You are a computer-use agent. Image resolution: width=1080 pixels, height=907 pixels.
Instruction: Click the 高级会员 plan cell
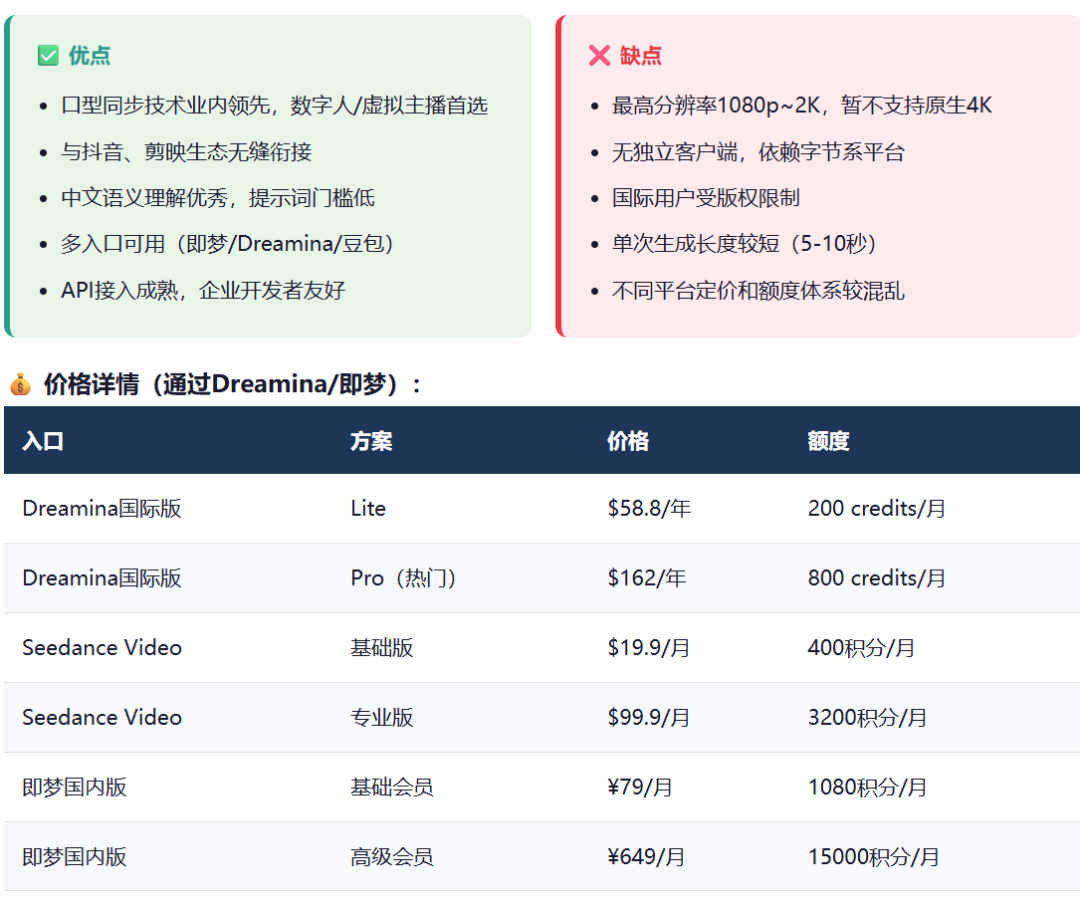point(392,856)
